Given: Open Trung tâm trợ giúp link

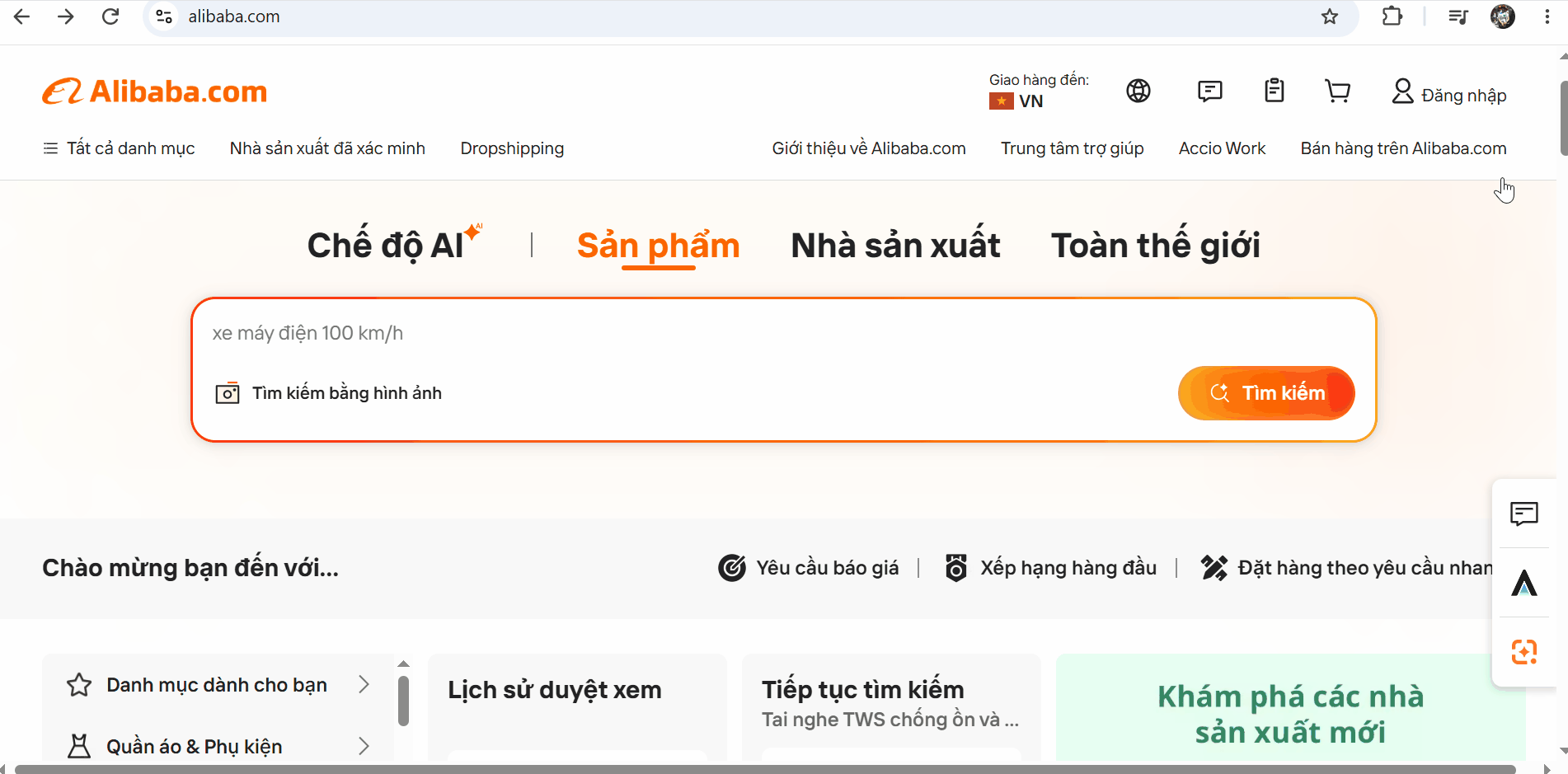Looking at the screenshot, I should click(x=1072, y=148).
